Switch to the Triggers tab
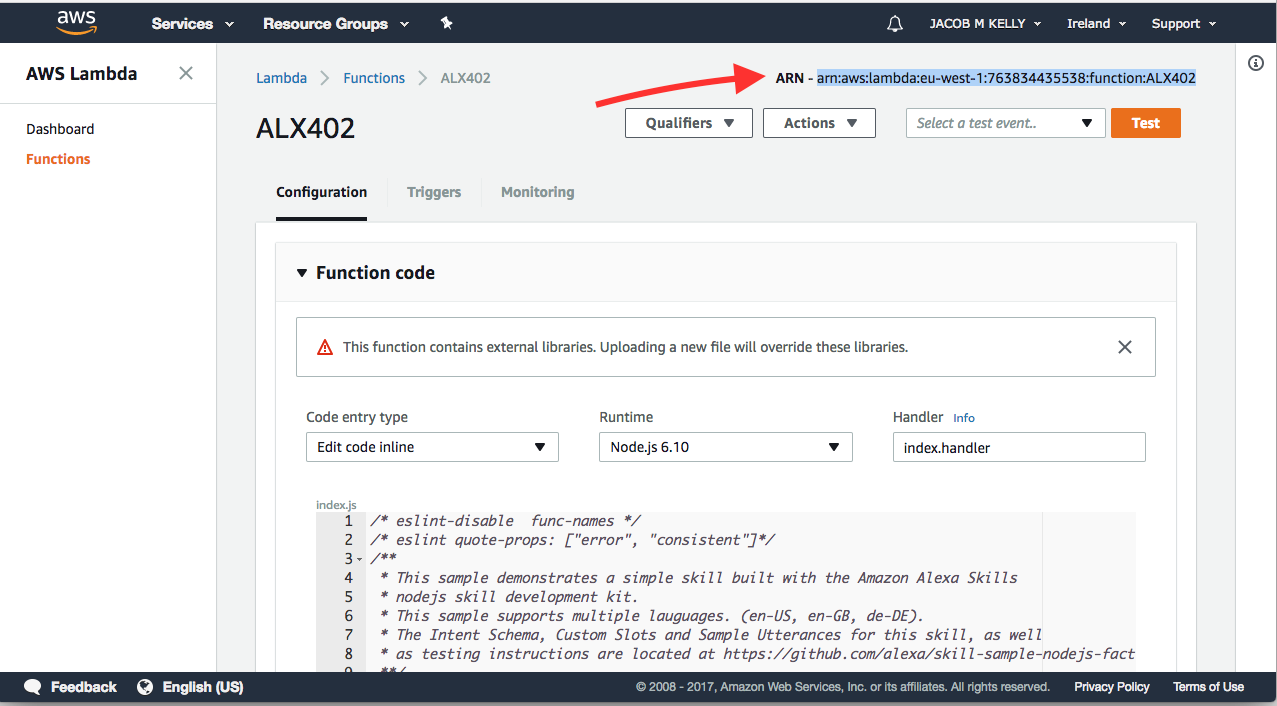The image size is (1277, 706). coord(434,192)
